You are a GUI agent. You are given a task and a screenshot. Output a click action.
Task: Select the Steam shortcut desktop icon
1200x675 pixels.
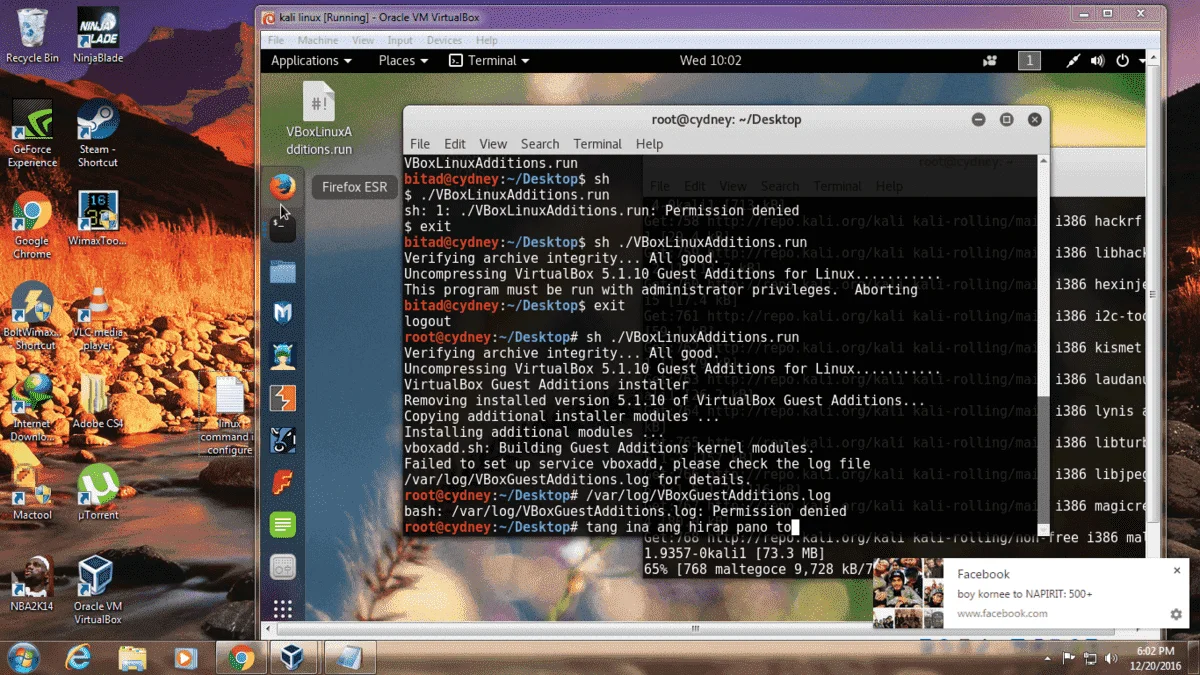pos(98,134)
